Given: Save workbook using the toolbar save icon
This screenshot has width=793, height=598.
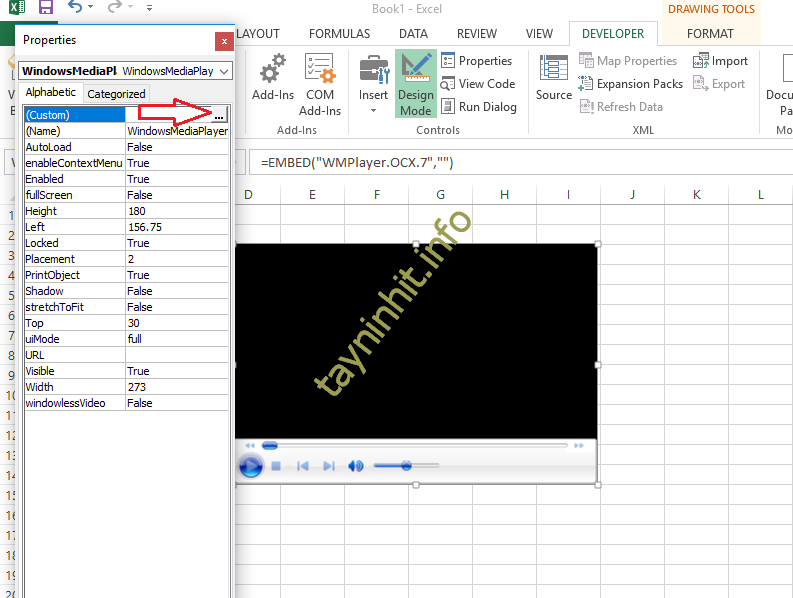Looking at the screenshot, I should click(x=45, y=8).
